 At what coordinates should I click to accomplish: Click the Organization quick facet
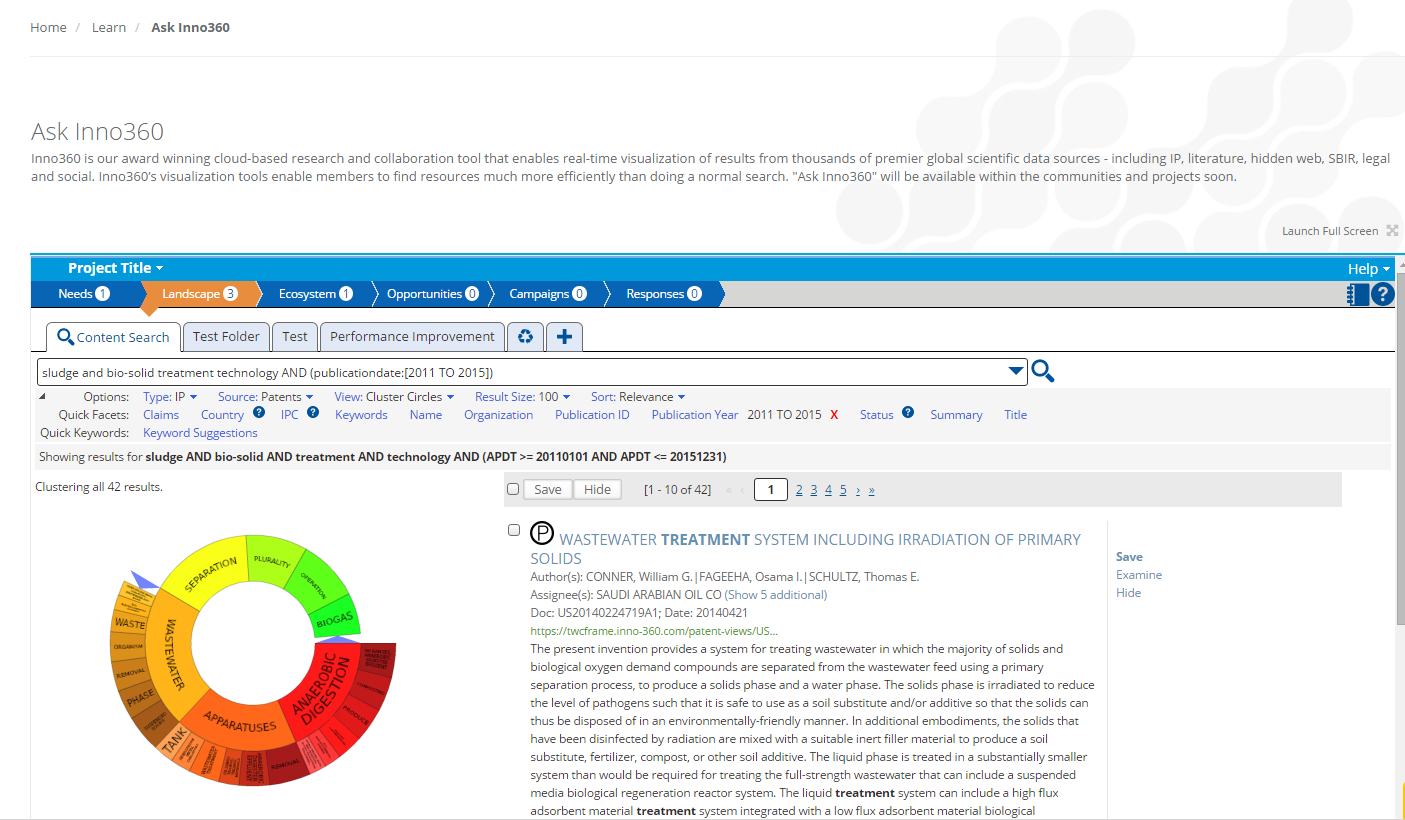[x=498, y=415]
